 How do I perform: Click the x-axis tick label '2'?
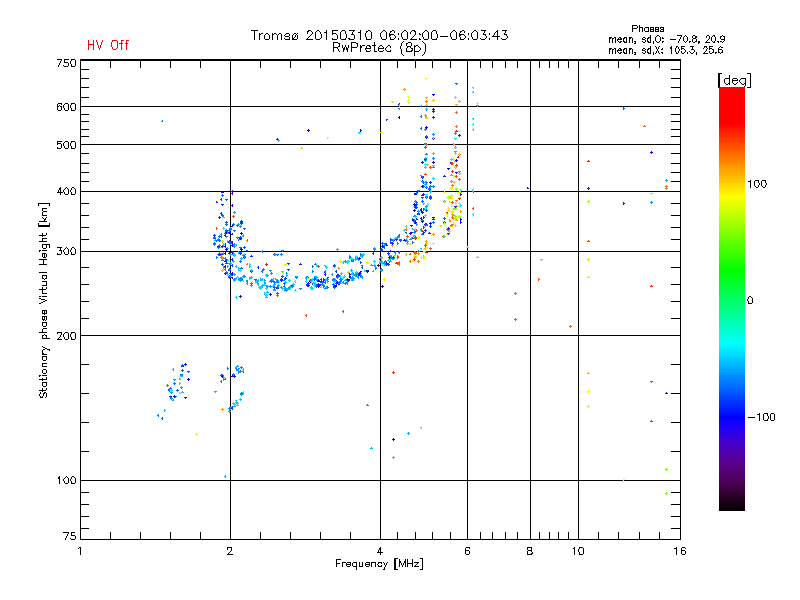pyautogui.click(x=230, y=551)
